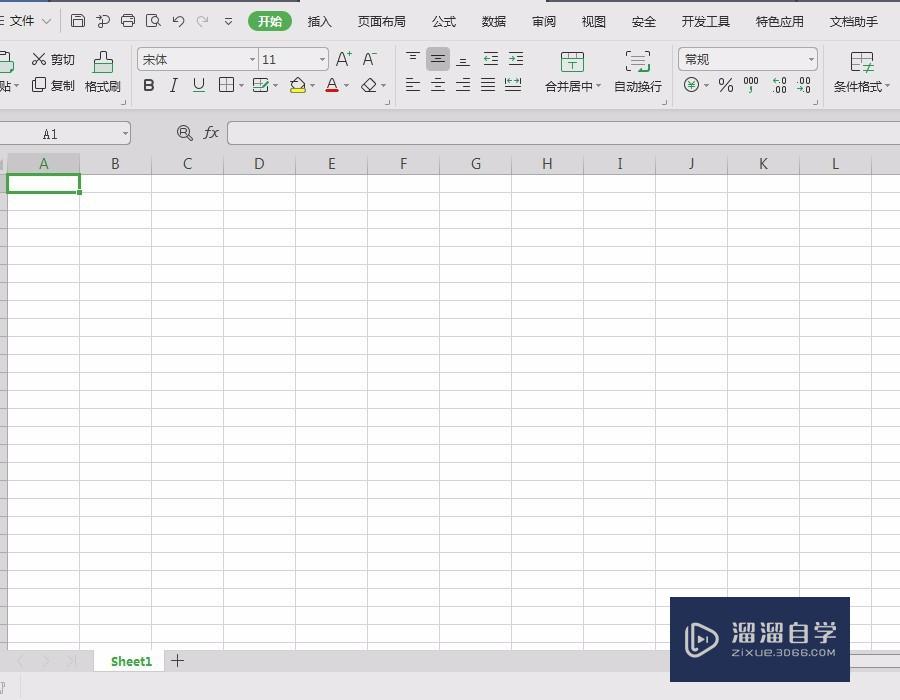Switch to the 公式 tab
This screenshot has height=700, width=900.
click(444, 22)
